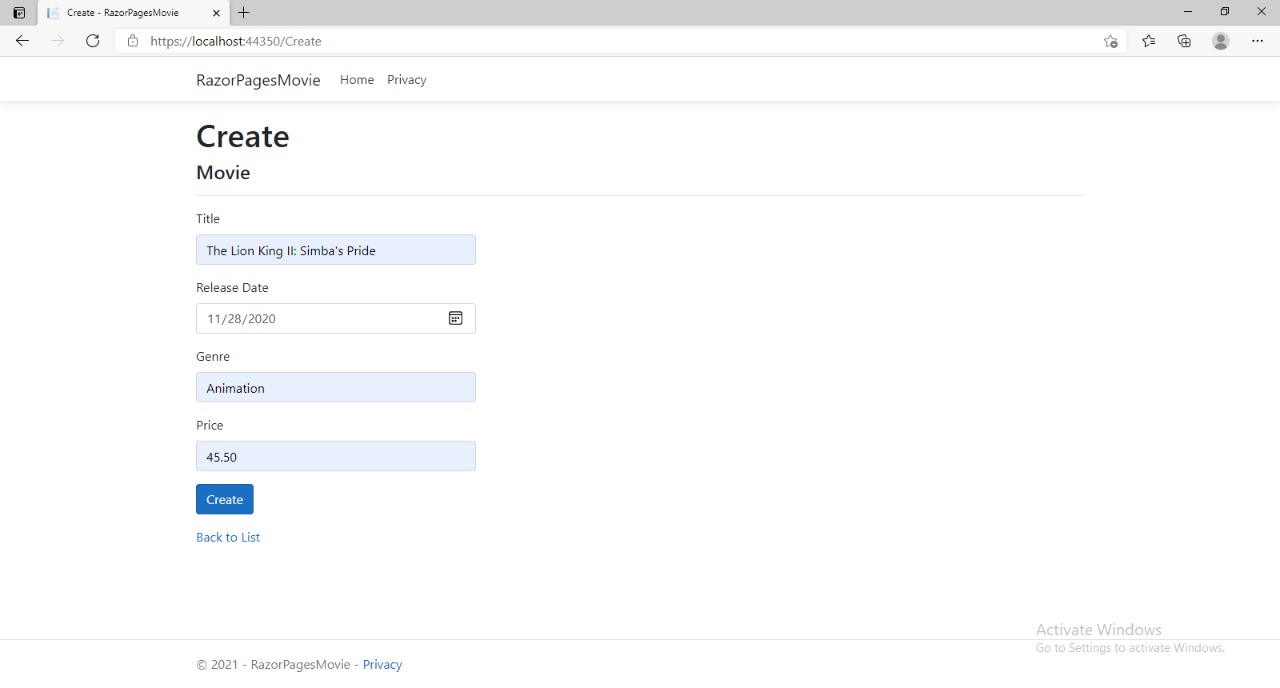Close the Create - RazorPagesMovie tab
Viewport: 1280px width, 688px height.
coord(216,13)
